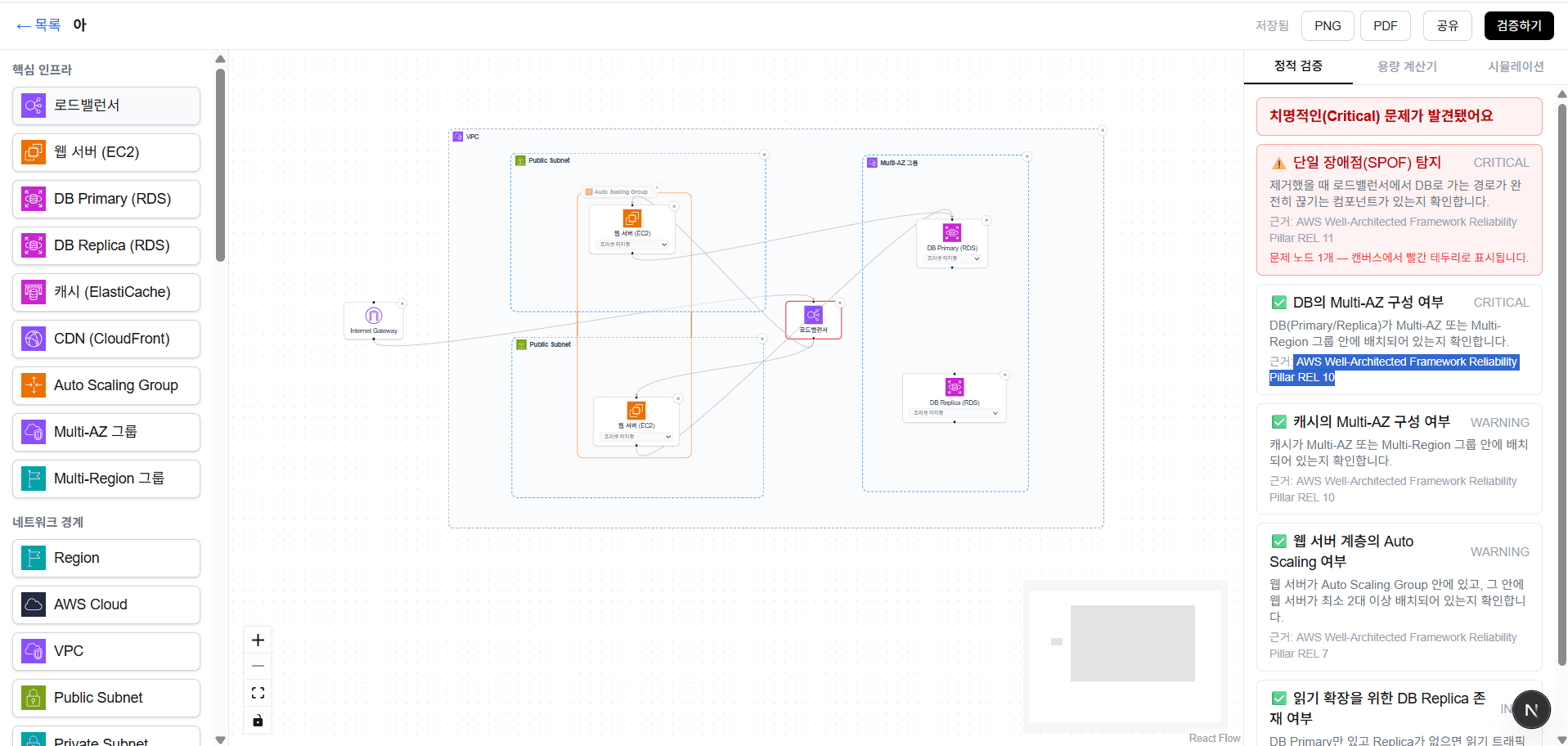This screenshot has width=1568, height=746.
Task: Fit the diagram to view
Action: point(258,693)
